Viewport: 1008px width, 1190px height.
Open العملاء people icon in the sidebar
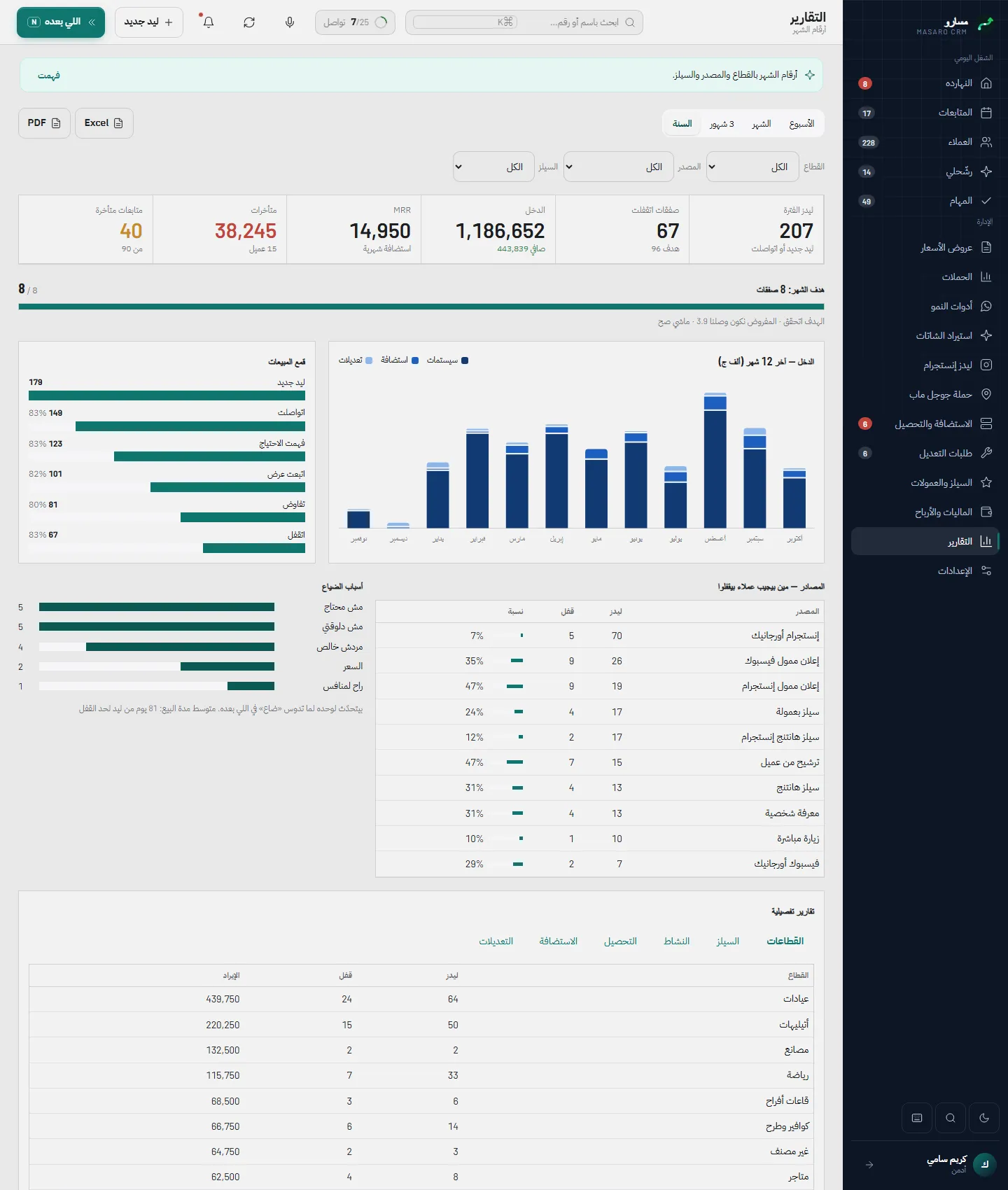click(986, 142)
